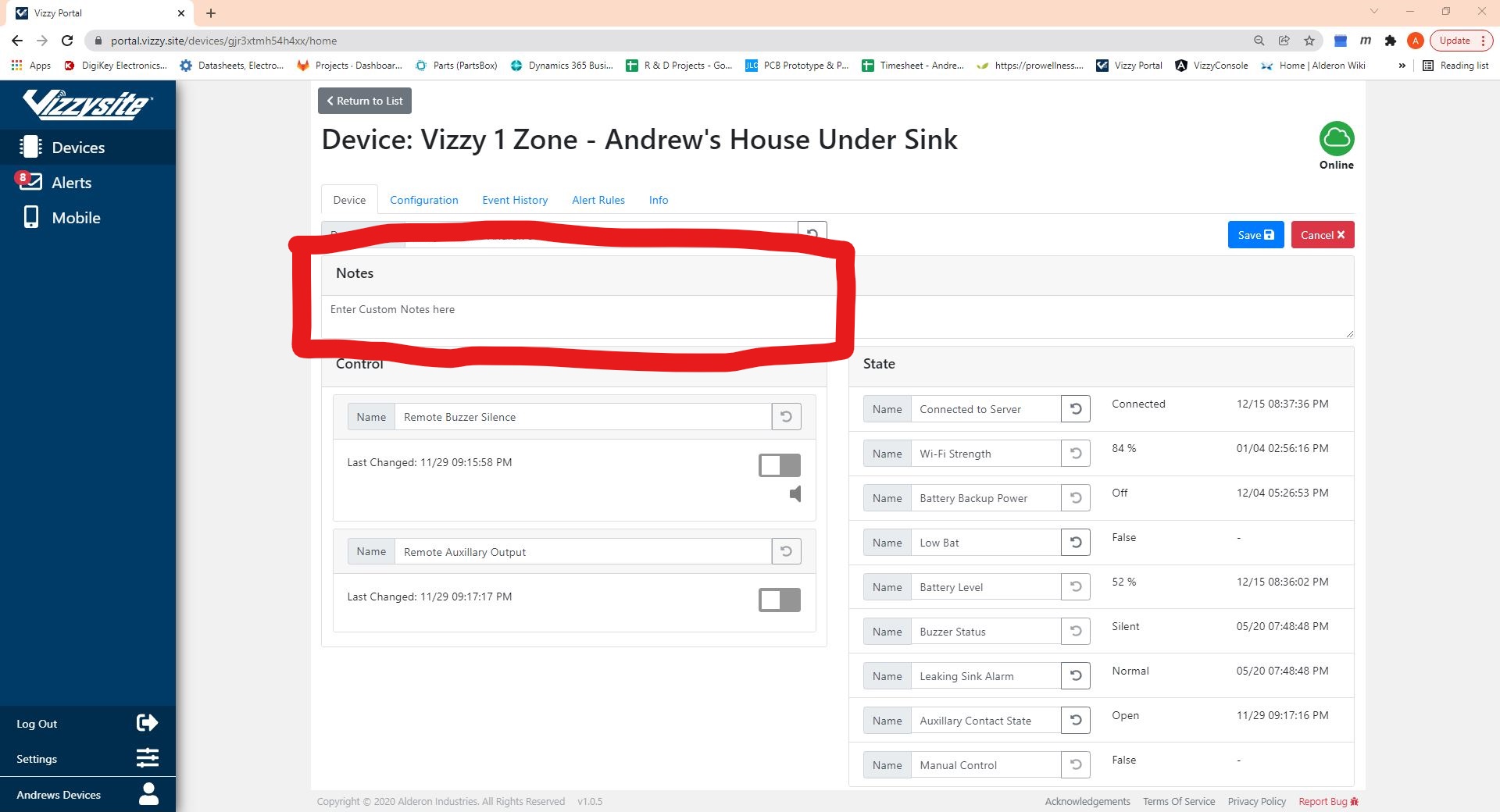Open the Apps bookmark shortcut
The height and width of the screenshot is (812, 1500).
(31, 66)
